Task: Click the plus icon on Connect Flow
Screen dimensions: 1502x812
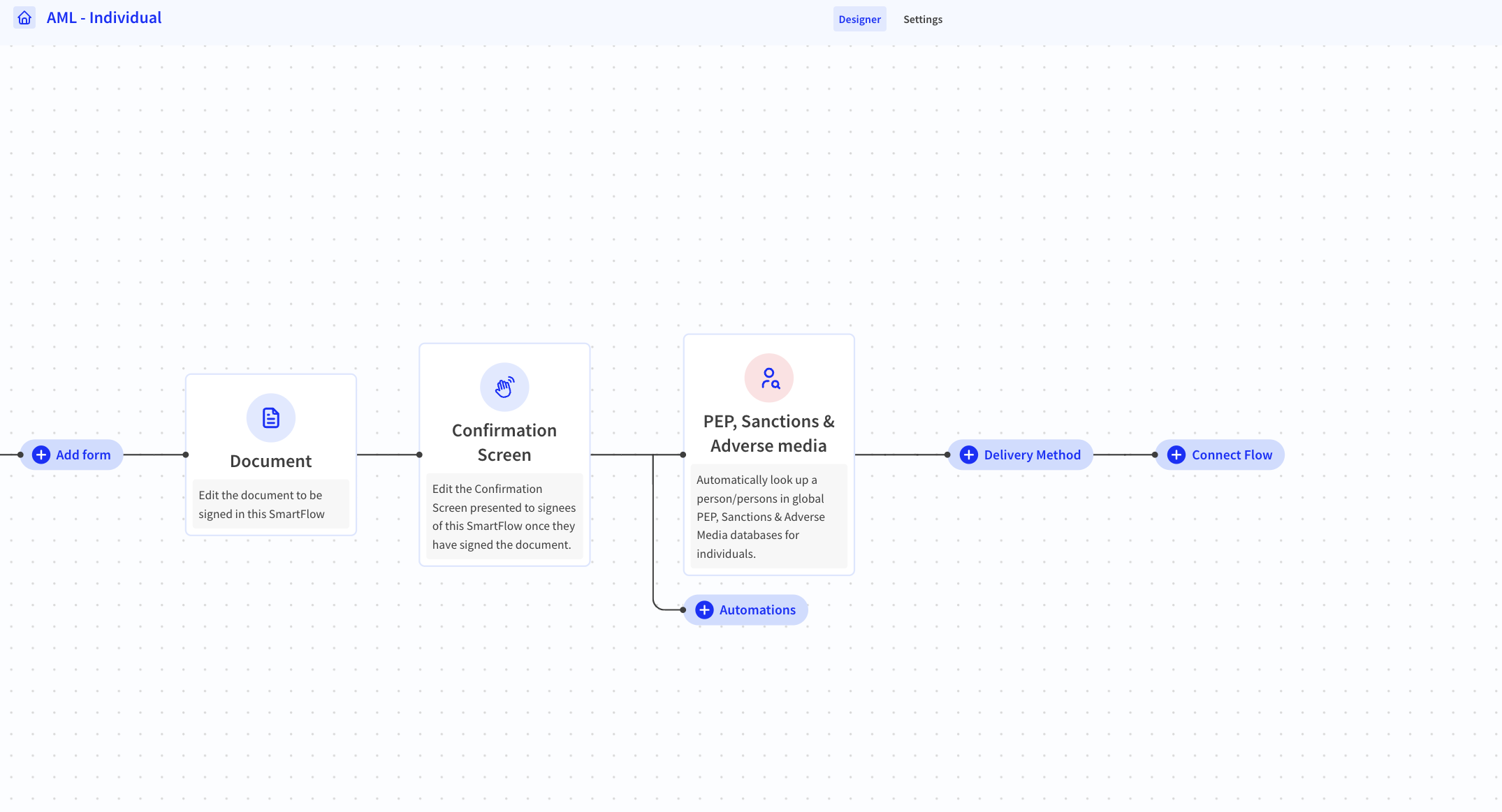Action: [1176, 455]
